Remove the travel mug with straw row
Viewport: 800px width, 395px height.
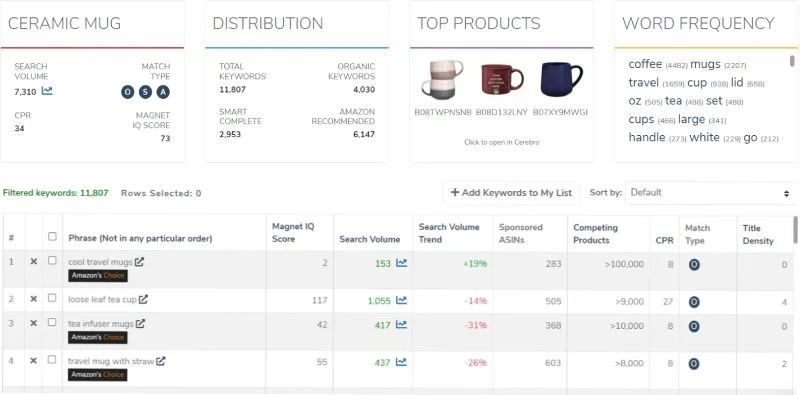pos(34,360)
